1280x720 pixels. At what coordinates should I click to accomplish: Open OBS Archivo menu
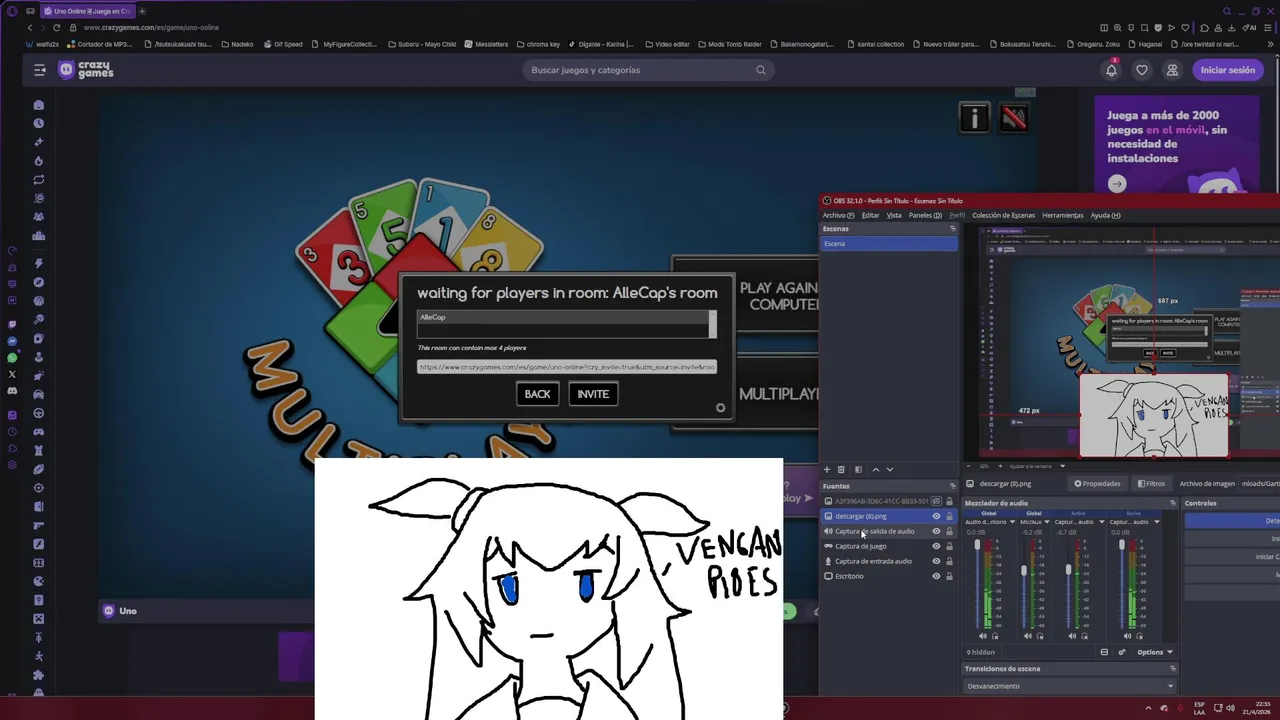838,215
